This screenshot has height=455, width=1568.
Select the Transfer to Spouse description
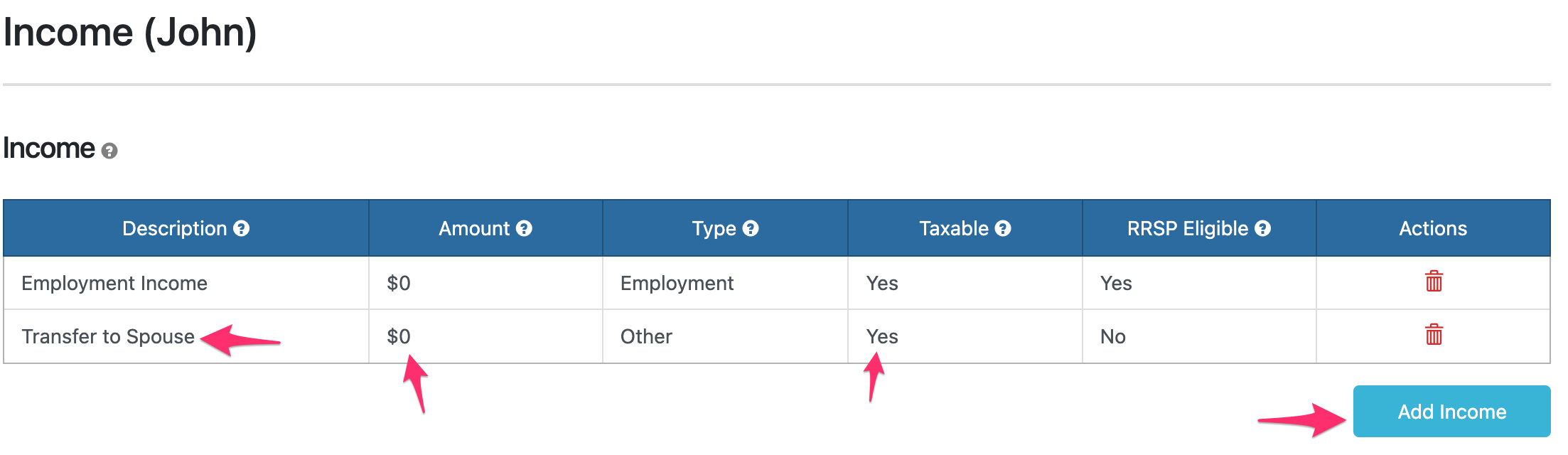coord(108,336)
